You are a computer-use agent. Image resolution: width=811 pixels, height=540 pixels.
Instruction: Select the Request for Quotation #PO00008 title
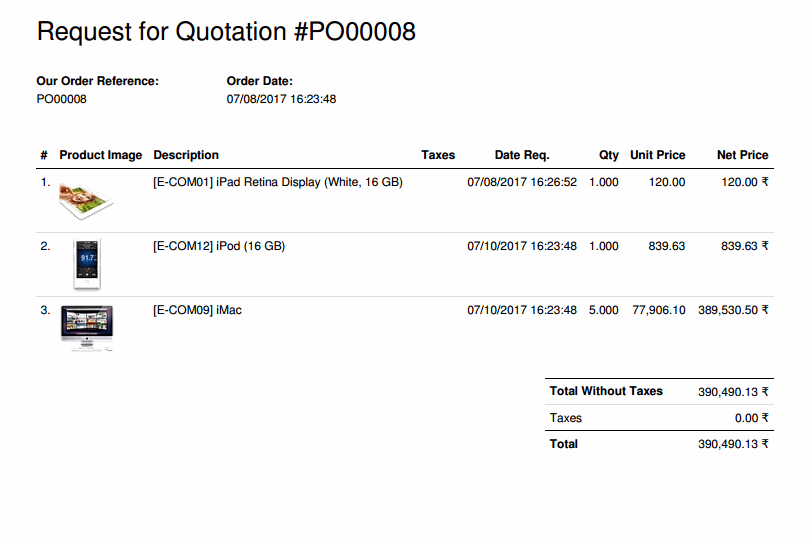pos(226,32)
